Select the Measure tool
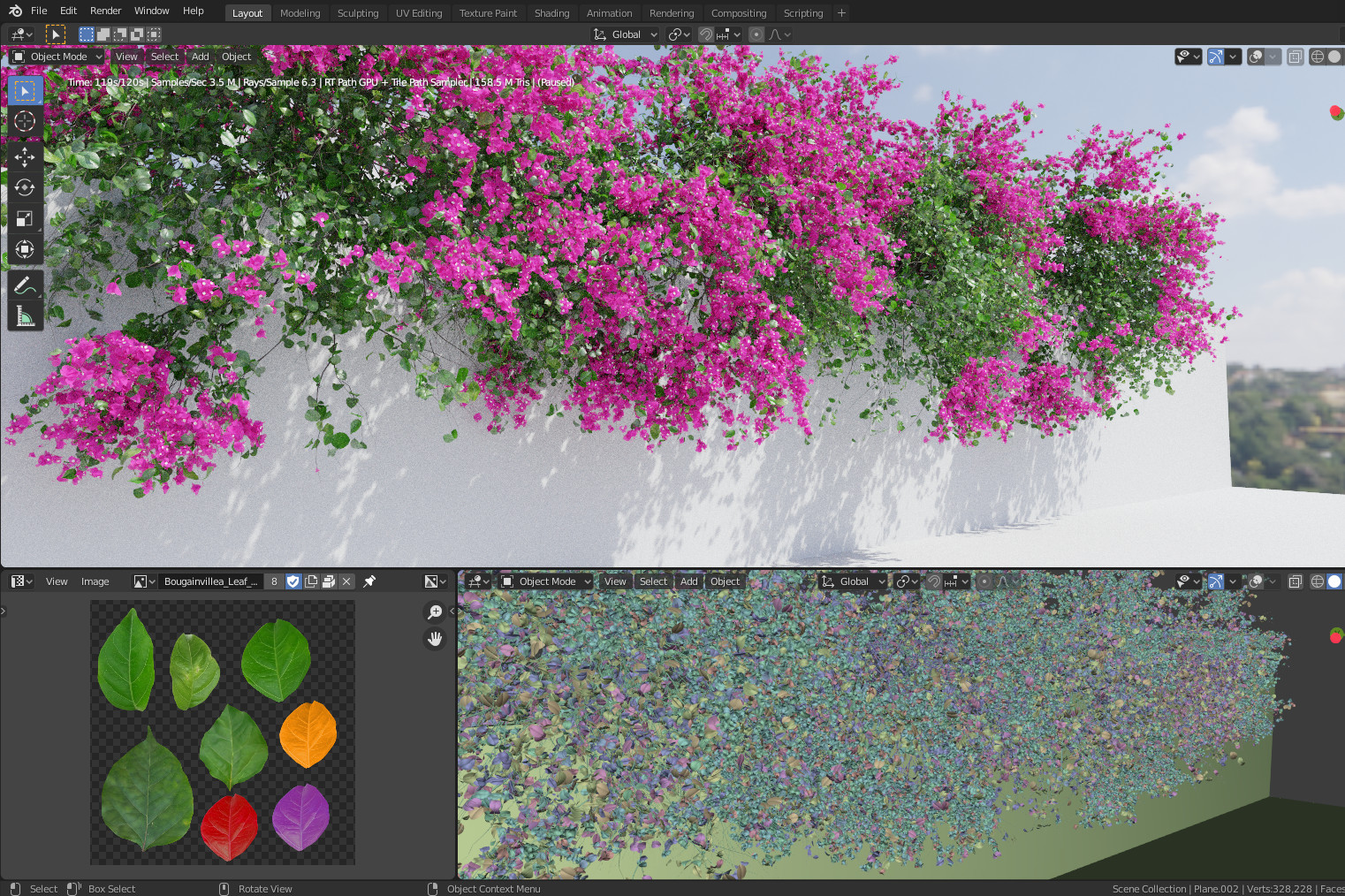1345x896 pixels. click(25, 315)
